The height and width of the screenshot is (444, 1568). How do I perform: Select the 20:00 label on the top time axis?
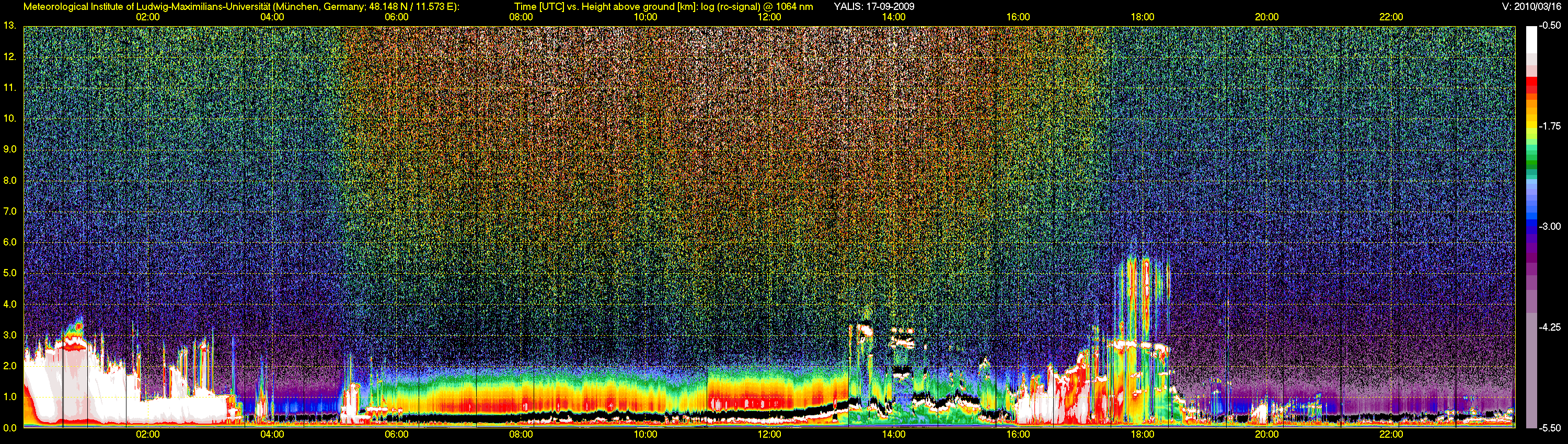[1267, 17]
